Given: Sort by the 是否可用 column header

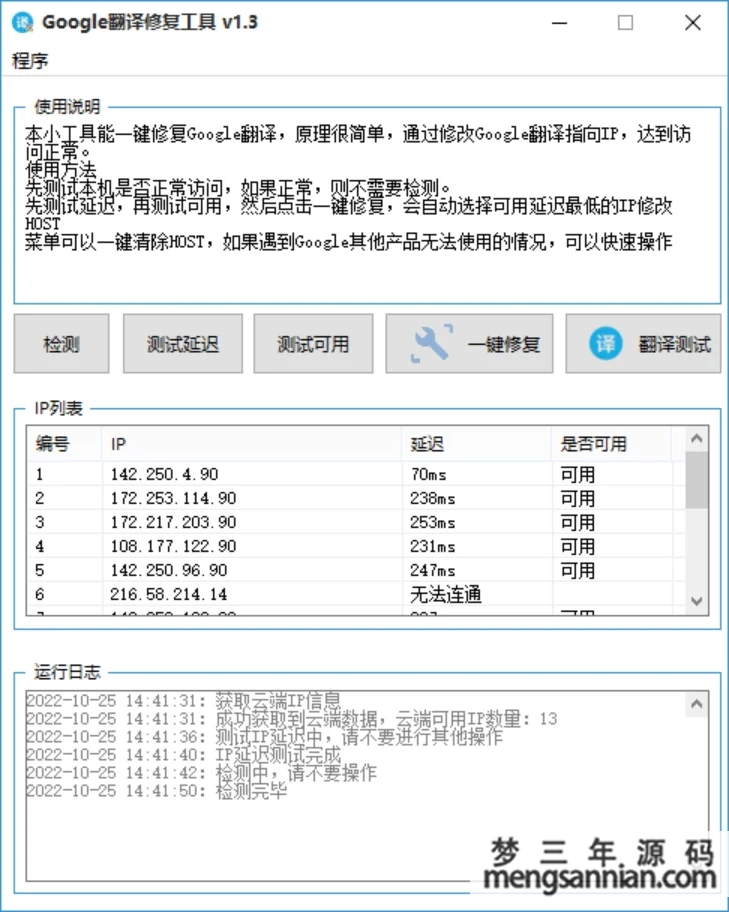Looking at the screenshot, I should (x=611, y=444).
